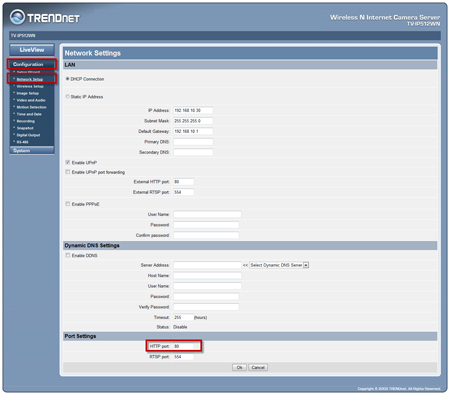The height and width of the screenshot is (395, 450).
Task: Check the Enable PPPoE box
Action: [x=68, y=204]
